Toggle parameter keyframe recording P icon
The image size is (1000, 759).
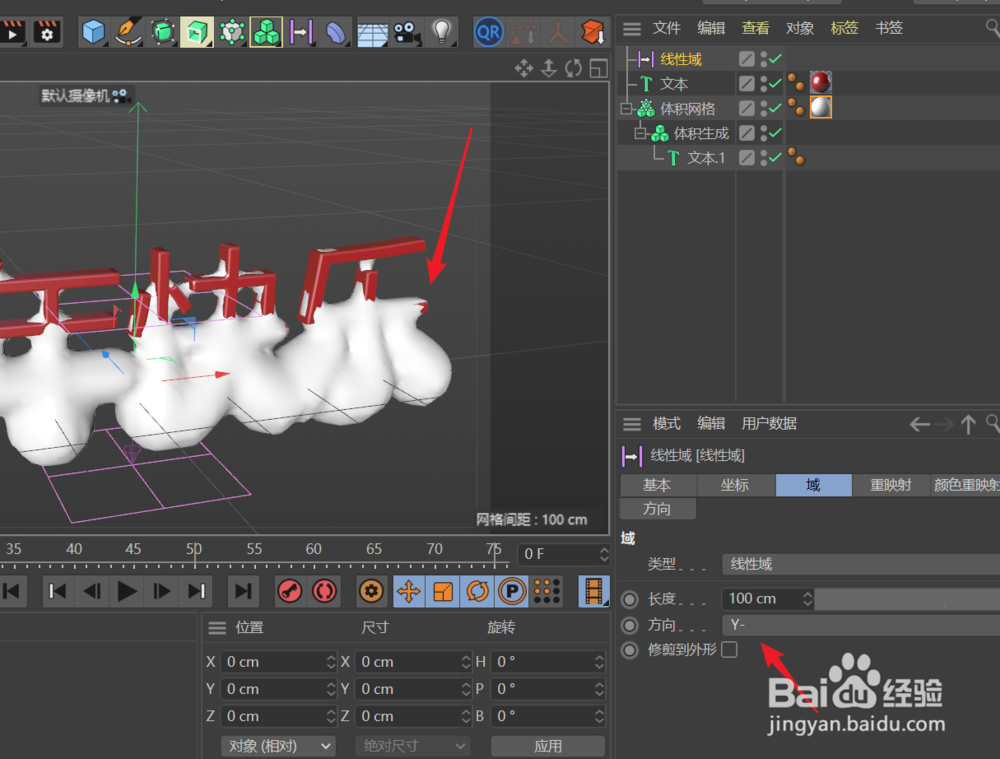click(511, 591)
